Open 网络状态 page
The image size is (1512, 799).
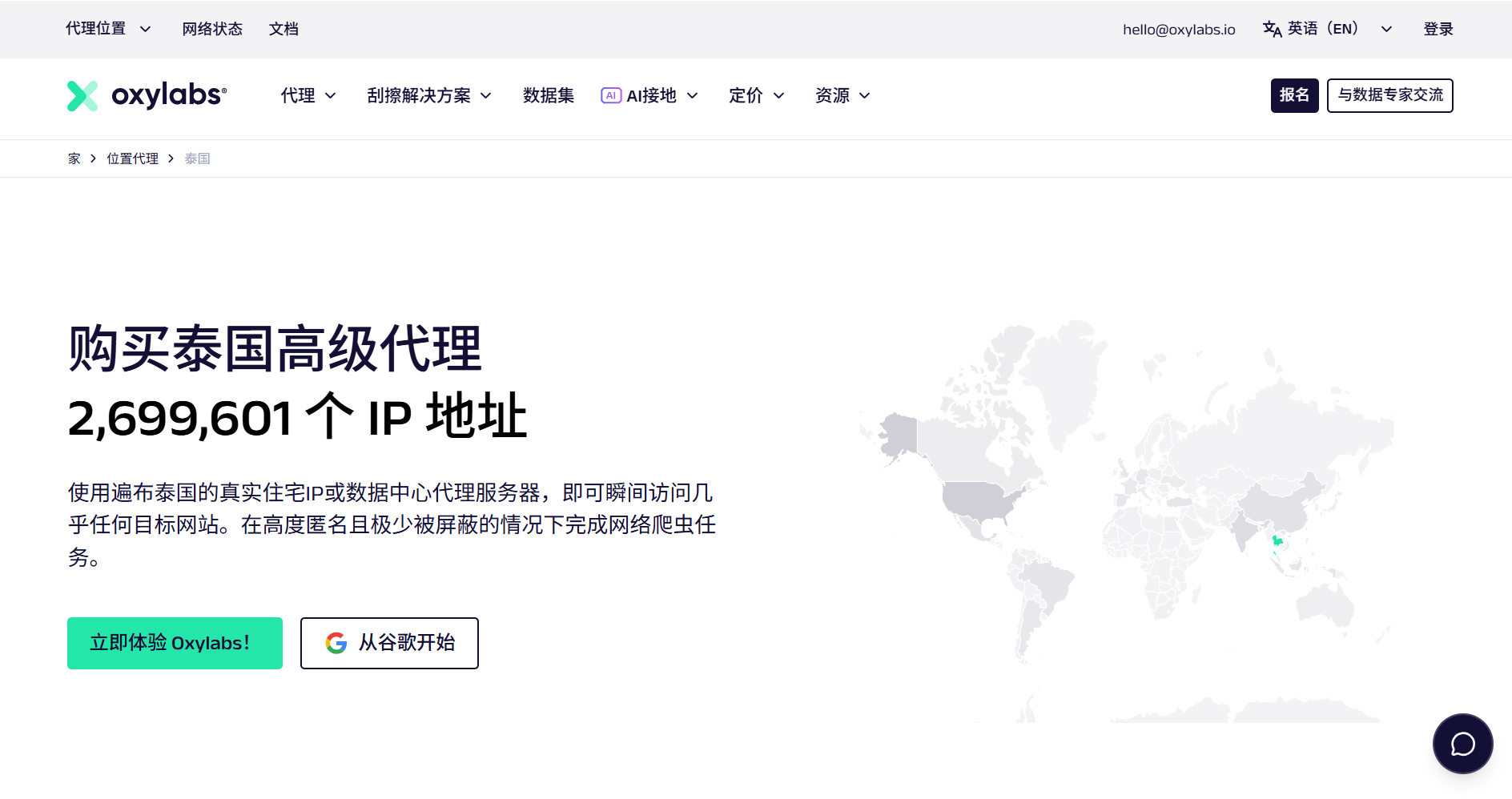[212, 29]
